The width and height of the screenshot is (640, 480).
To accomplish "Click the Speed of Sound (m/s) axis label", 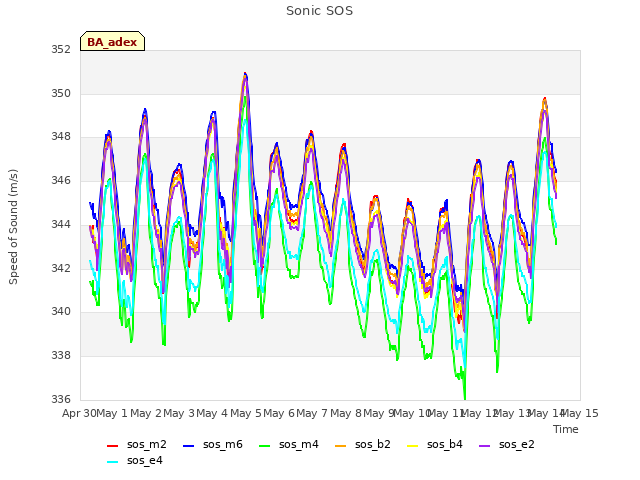I will (x=13, y=227).
